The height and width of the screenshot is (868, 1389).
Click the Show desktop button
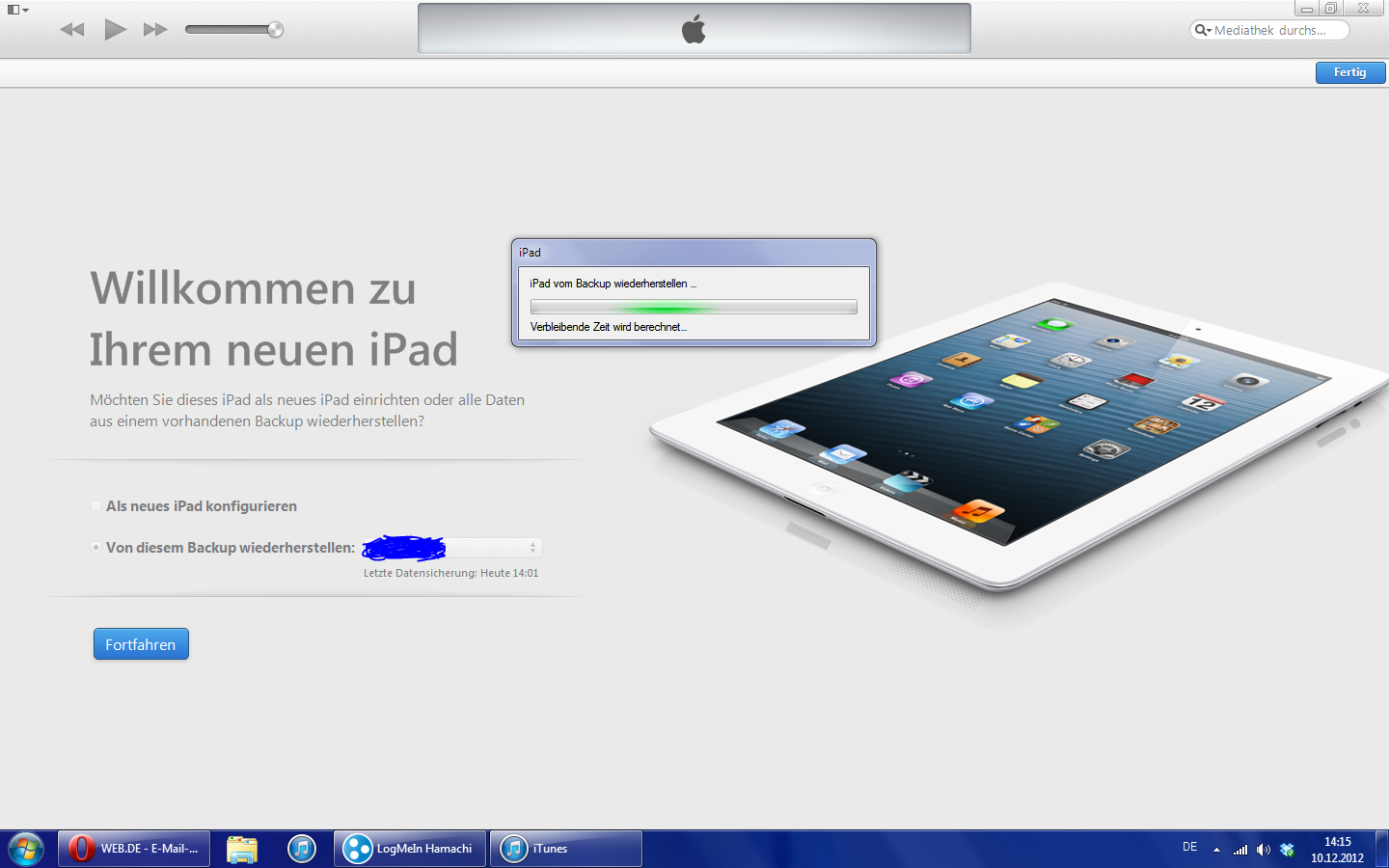click(1382, 849)
